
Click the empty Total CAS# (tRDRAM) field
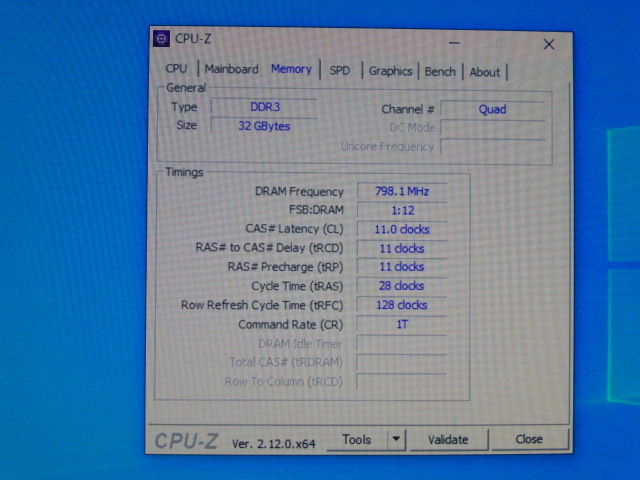coord(402,362)
